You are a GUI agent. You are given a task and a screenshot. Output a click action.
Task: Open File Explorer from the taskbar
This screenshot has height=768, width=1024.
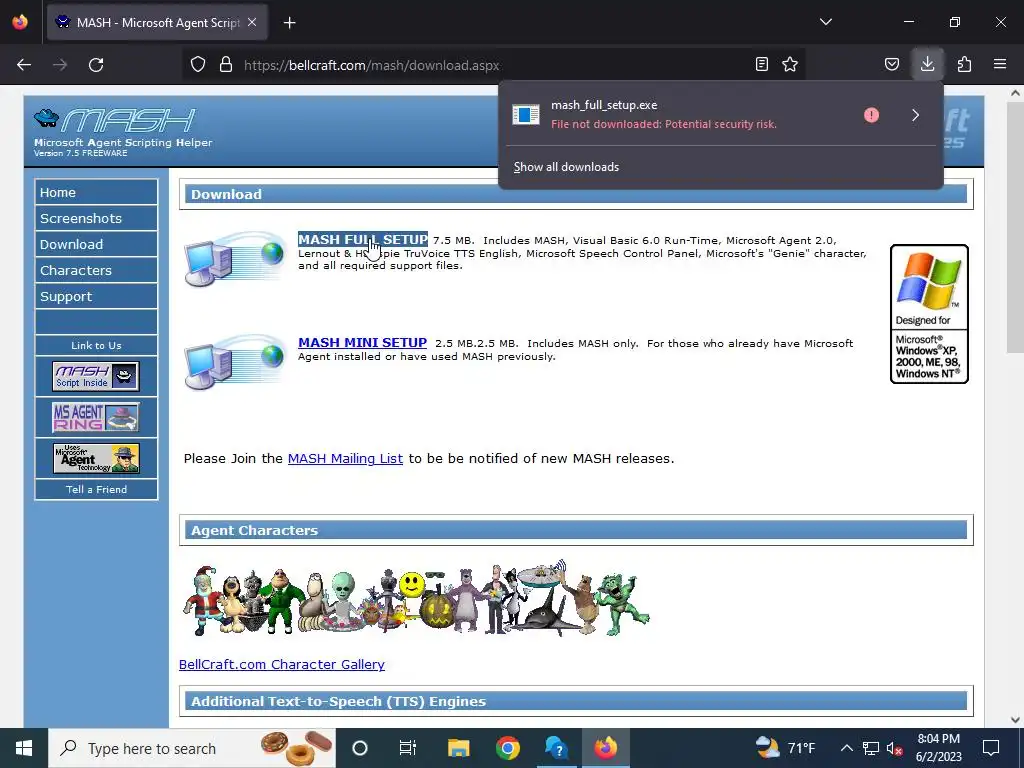tap(458, 748)
